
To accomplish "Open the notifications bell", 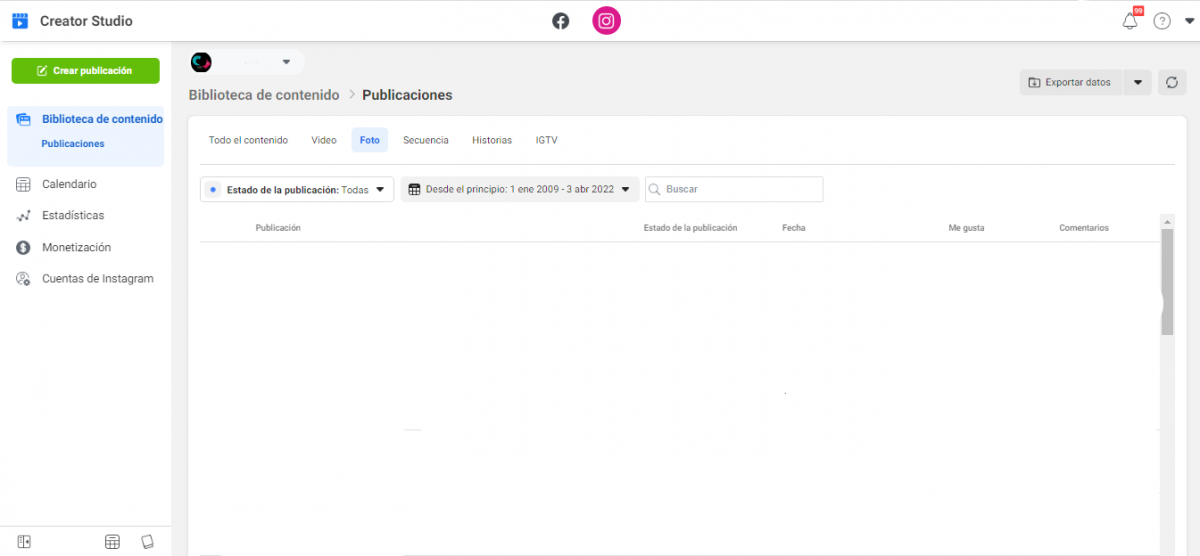I will click(x=1130, y=21).
